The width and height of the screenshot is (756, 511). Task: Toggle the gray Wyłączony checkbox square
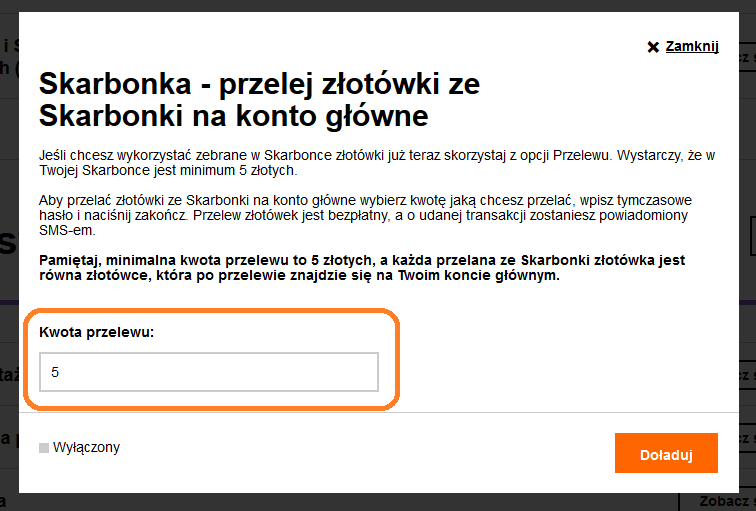tap(43, 448)
